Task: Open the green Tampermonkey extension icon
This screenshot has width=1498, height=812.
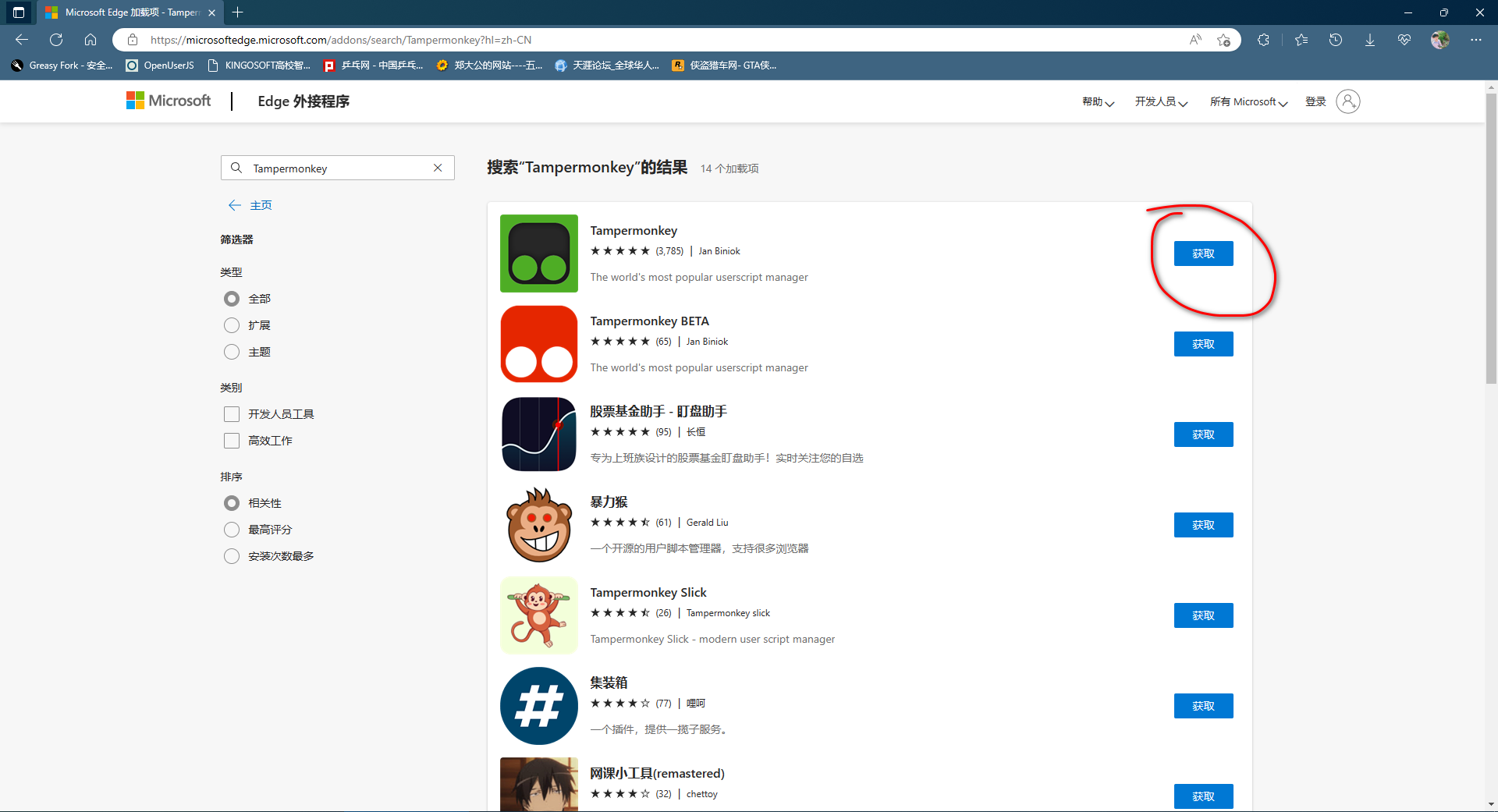Action: point(539,254)
